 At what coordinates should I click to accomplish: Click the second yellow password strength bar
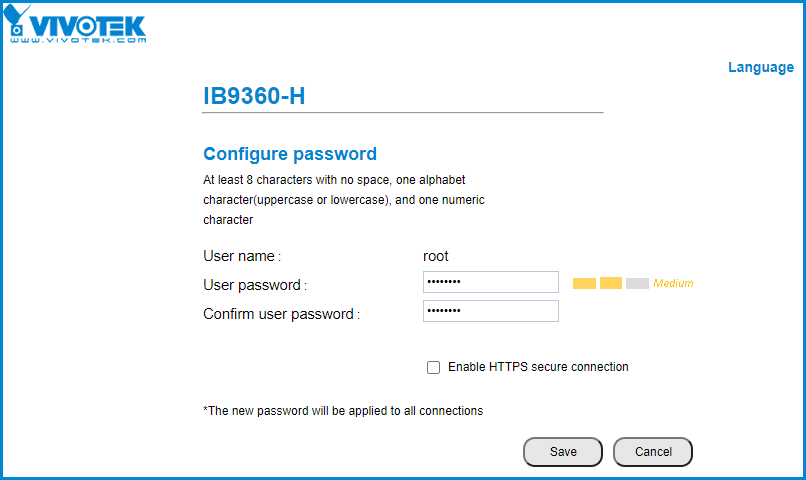611,284
